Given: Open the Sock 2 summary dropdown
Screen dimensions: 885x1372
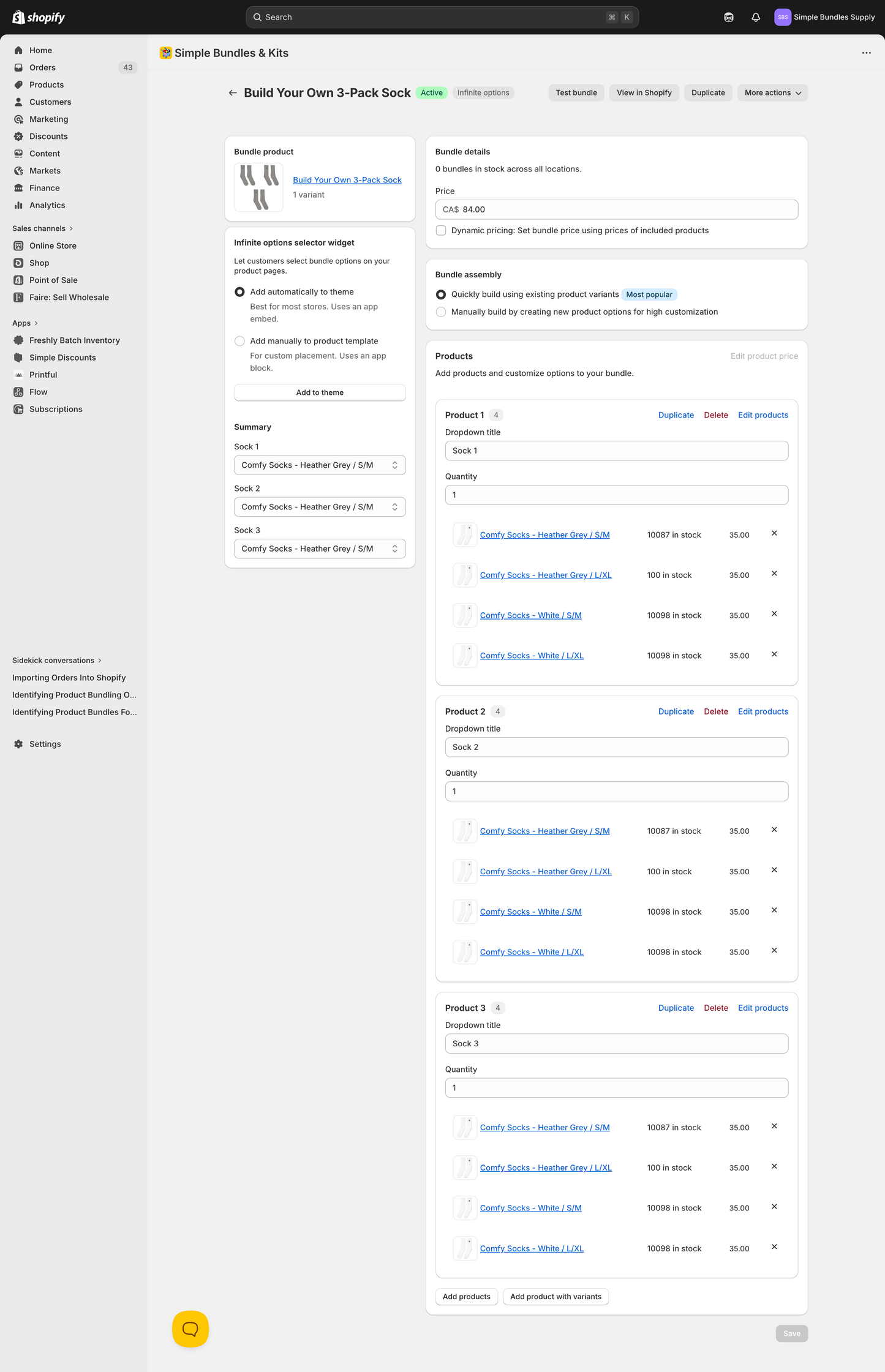Looking at the screenshot, I should 320,507.
